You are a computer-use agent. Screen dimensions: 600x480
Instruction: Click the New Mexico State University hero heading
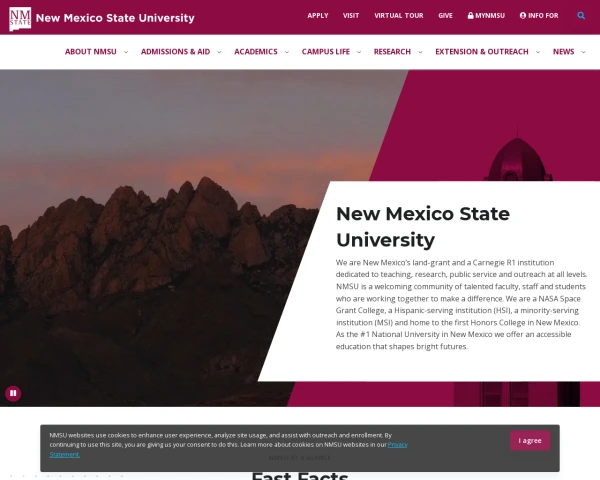tap(423, 227)
